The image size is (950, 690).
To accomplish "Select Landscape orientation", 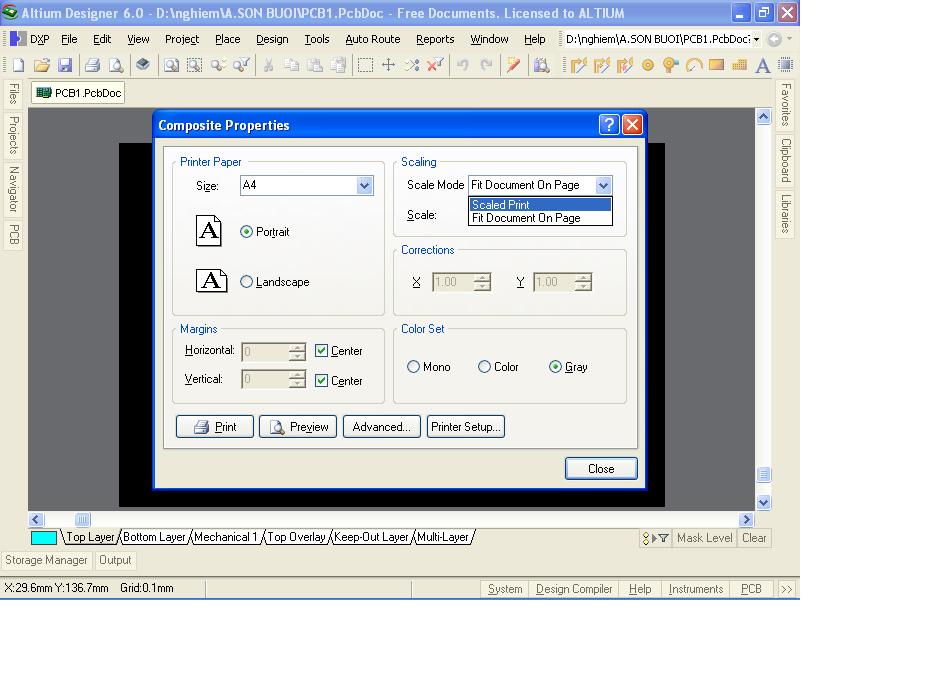I will coord(274,282).
